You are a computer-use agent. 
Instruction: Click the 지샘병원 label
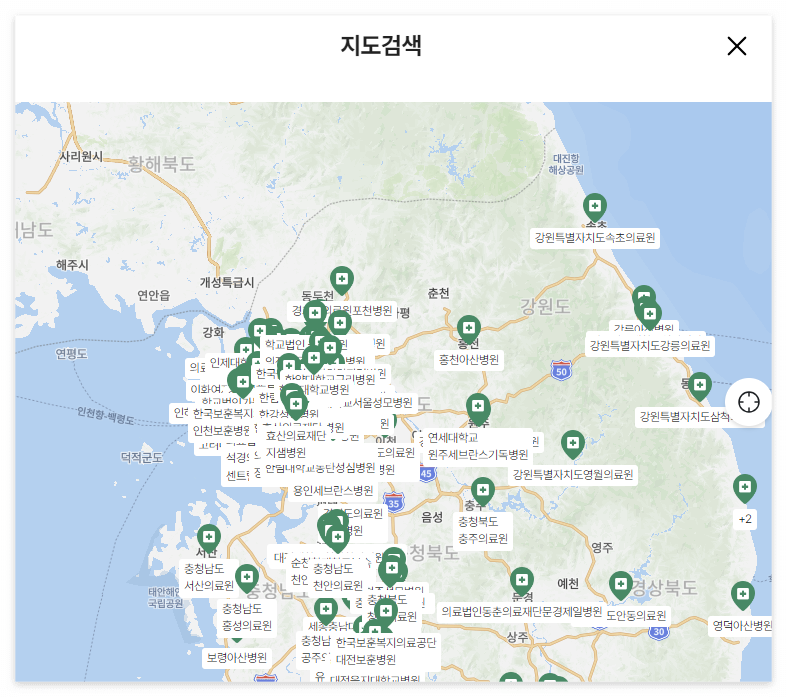[286, 453]
